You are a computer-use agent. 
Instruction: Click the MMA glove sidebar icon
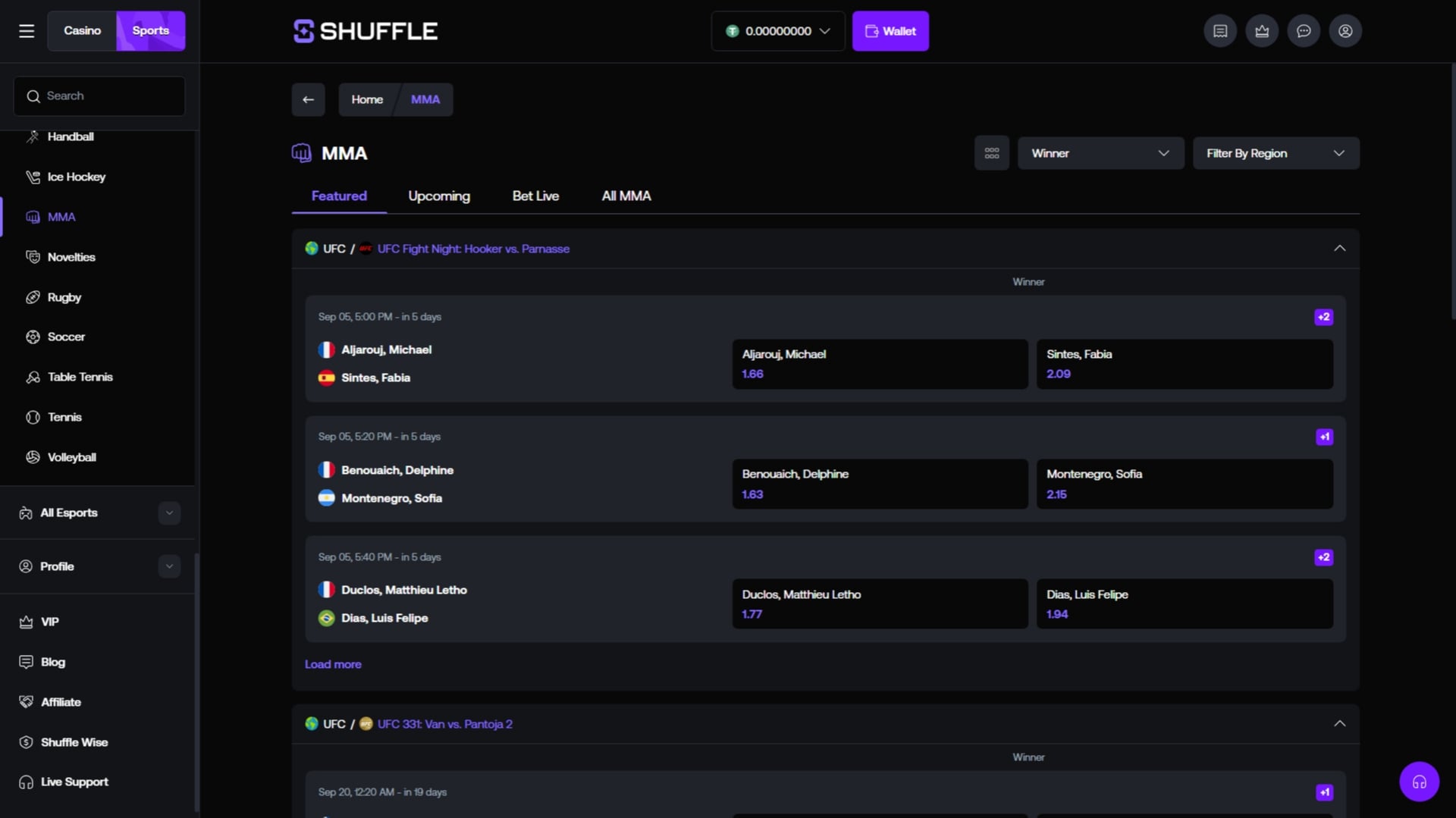click(33, 217)
